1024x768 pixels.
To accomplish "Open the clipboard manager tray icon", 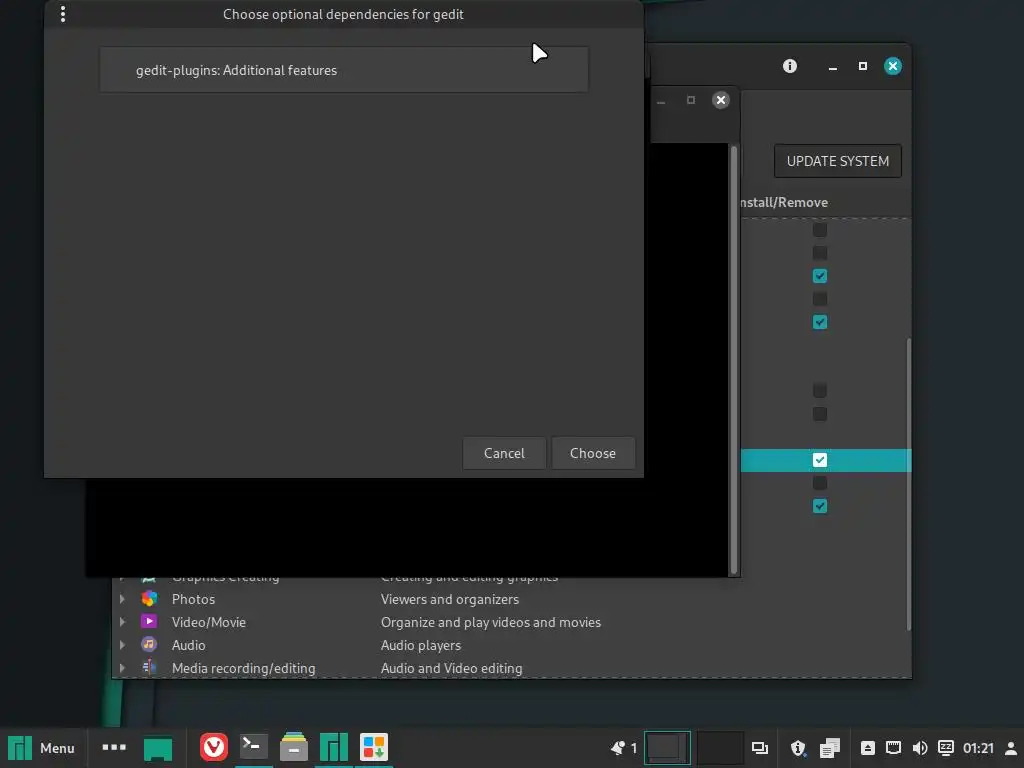I will pos(830,748).
